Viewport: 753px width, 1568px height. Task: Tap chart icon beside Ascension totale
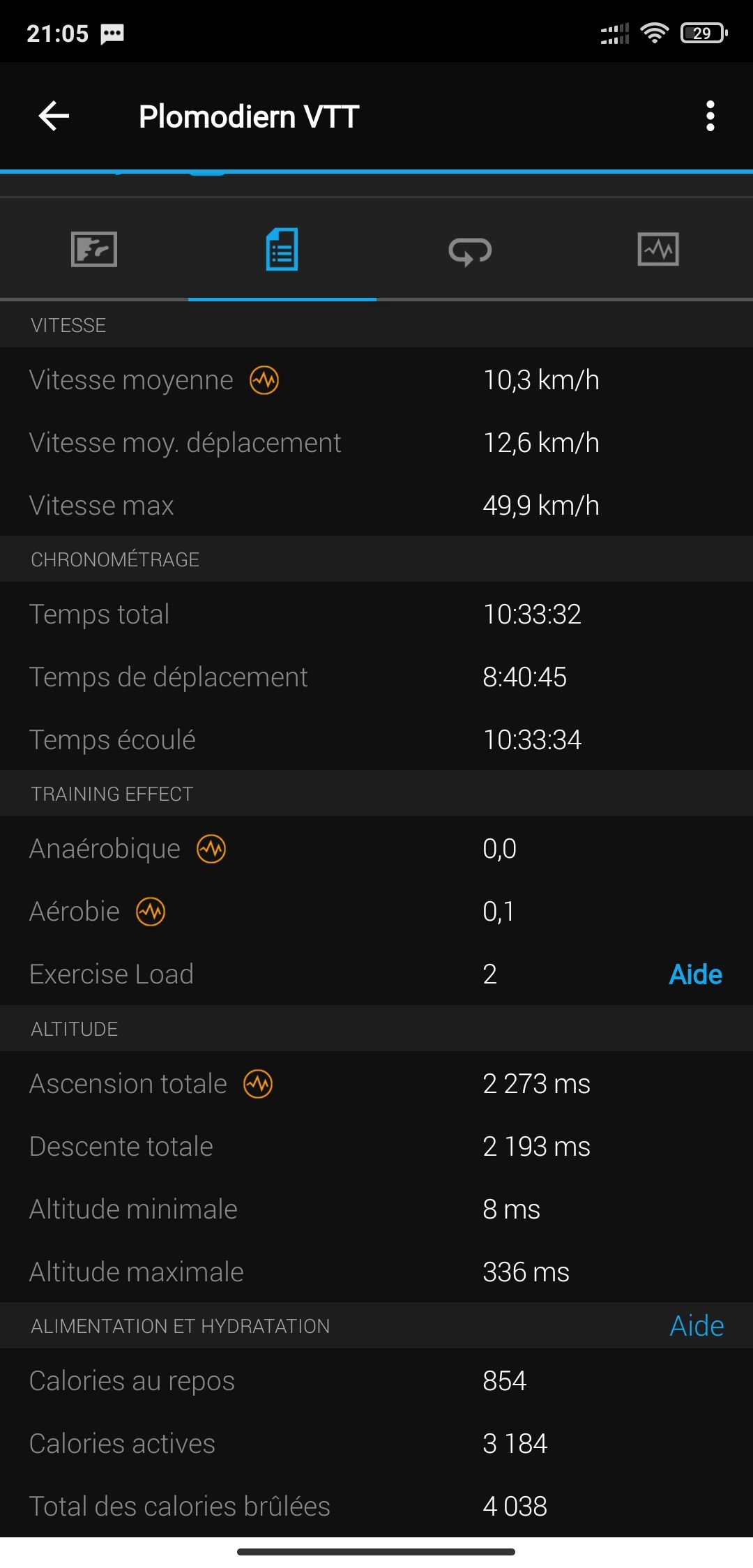click(258, 1084)
